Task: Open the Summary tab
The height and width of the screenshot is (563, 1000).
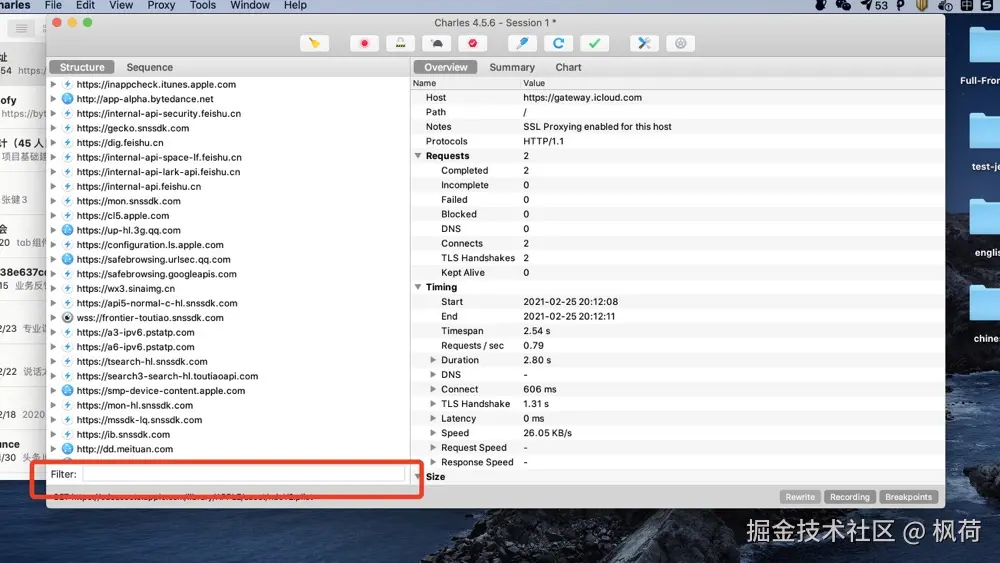Action: 511,67
